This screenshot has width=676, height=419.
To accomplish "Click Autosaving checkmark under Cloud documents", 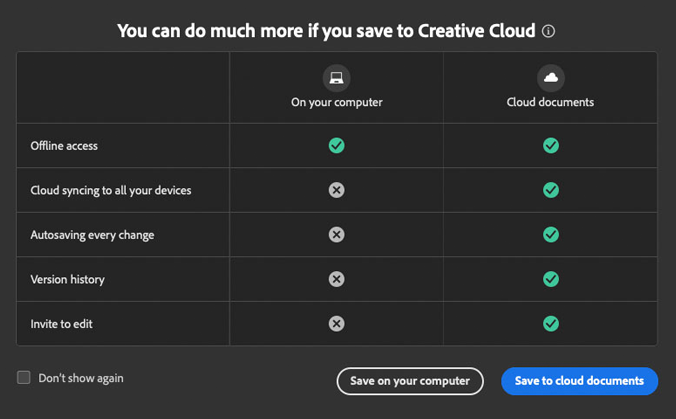I will [x=551, y=235].
